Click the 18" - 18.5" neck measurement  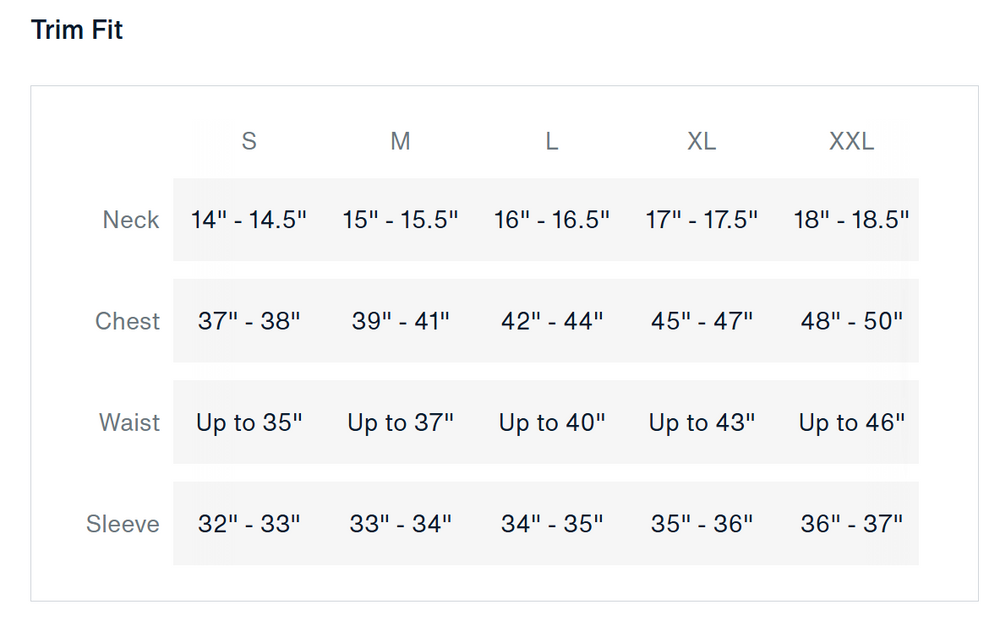[x=852, y=220]
